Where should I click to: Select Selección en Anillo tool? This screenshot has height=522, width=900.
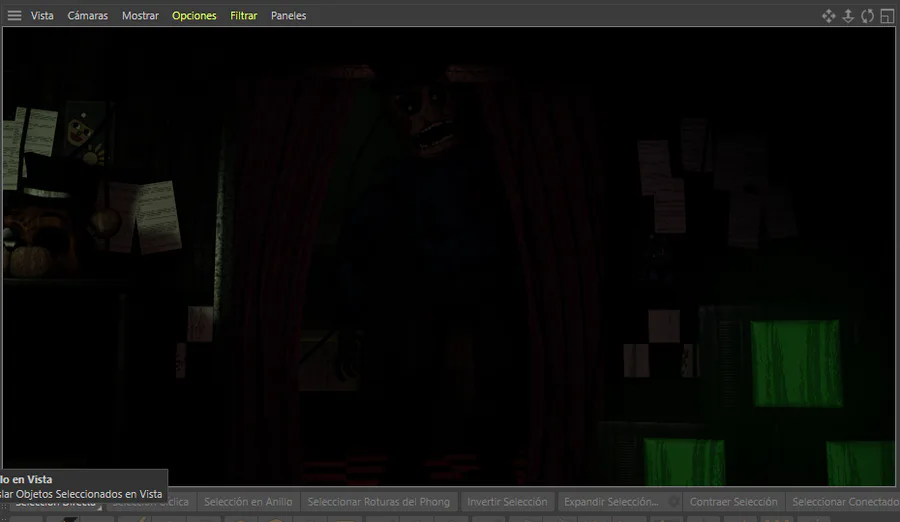tap(248, 502)
